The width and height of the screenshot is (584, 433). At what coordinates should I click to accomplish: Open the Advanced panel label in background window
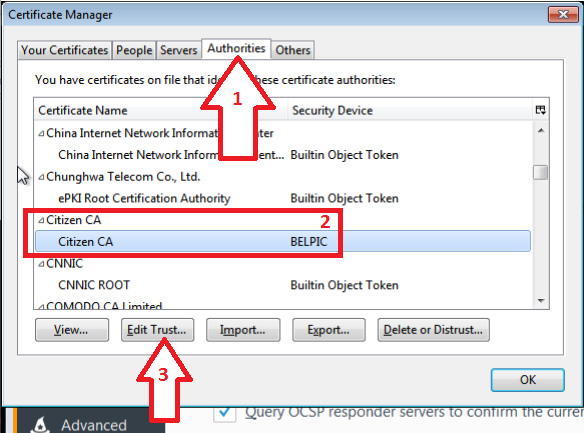click(x=94, y=425)
